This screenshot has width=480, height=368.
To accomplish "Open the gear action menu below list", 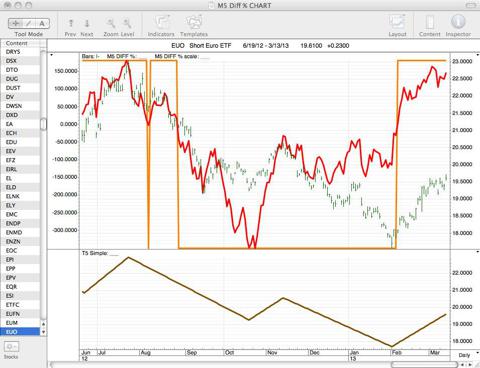I will point(11,347).
